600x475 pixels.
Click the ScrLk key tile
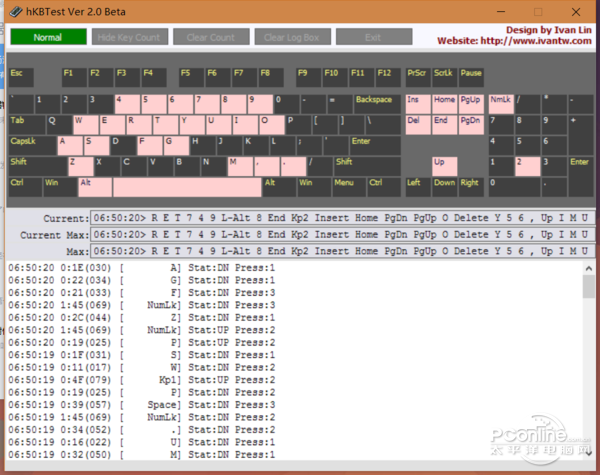(x=445, y=77)
